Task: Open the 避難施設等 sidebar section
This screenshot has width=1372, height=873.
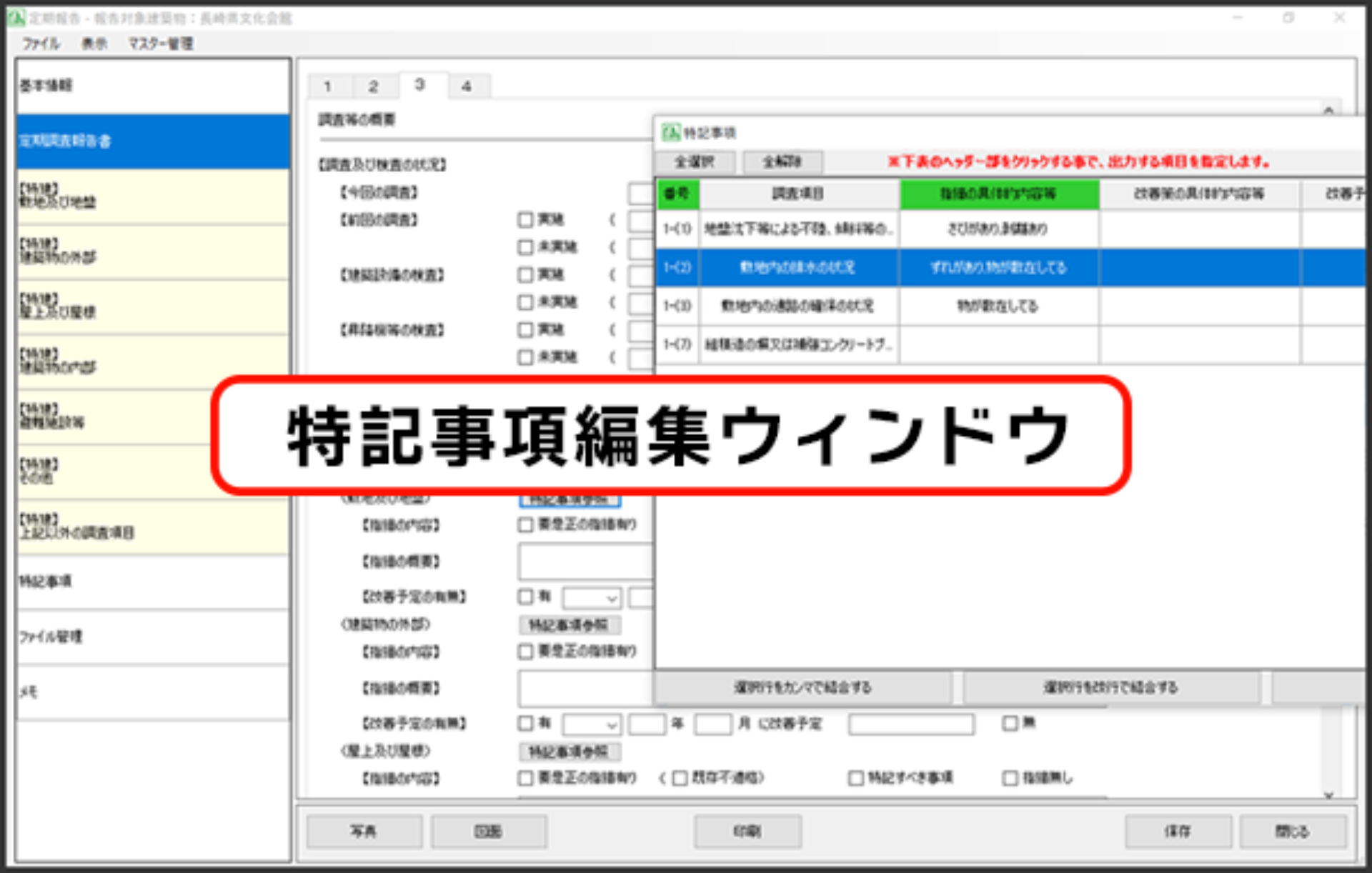Action: click(114, 416)
